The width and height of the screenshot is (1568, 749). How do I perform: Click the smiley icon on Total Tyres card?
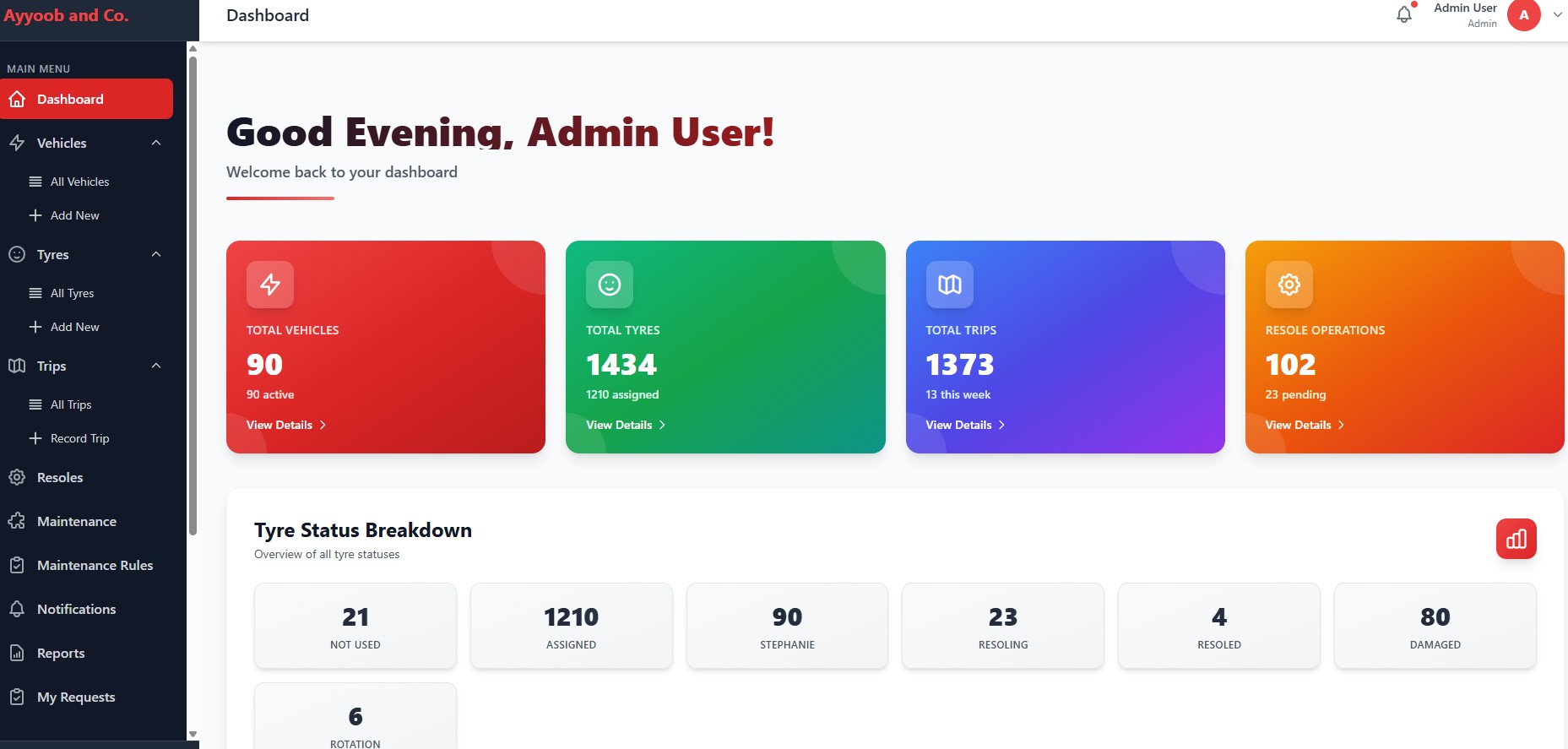click(610, 285)
